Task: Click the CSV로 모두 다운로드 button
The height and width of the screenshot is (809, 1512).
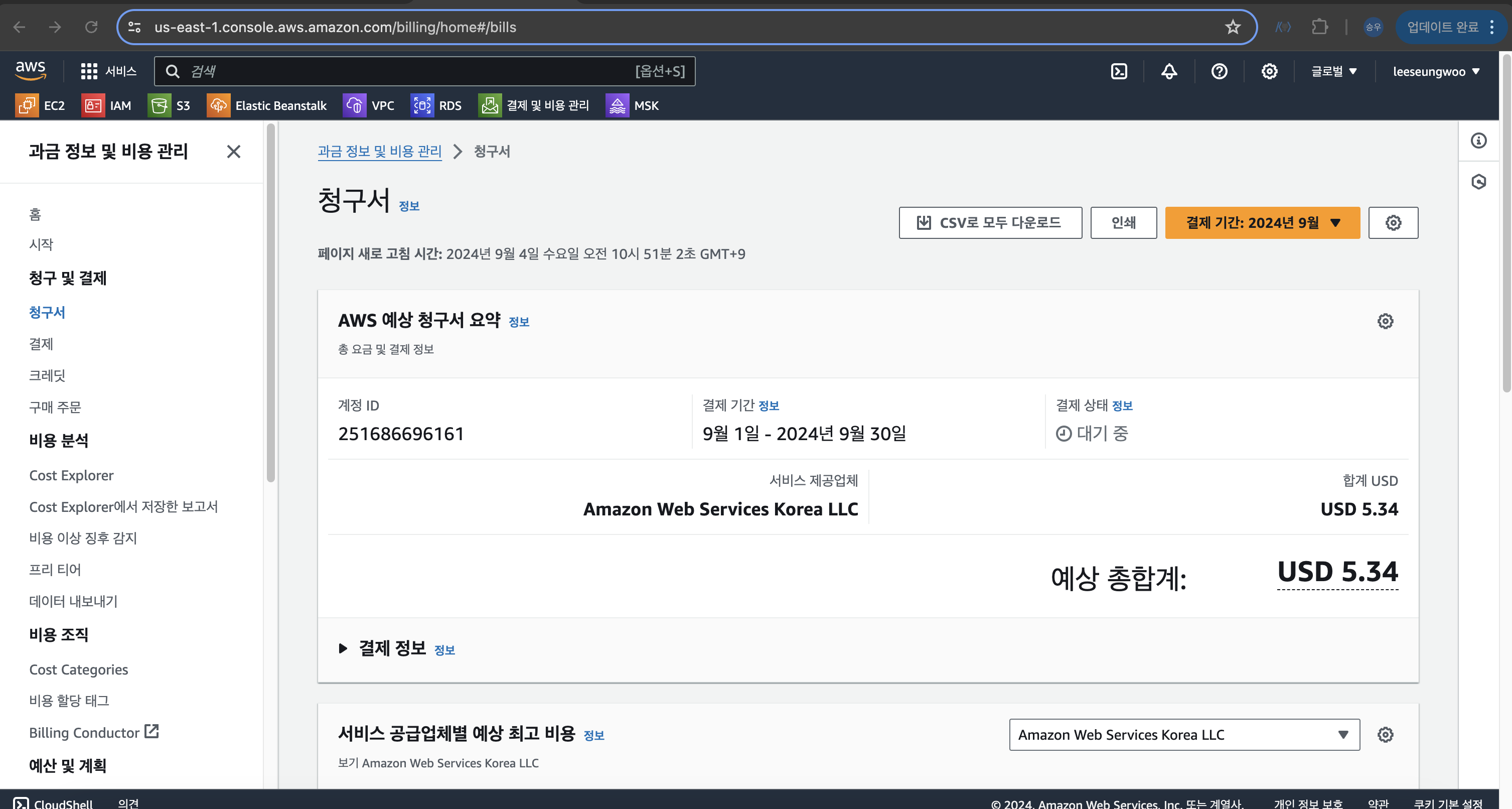Action: tap(990, 222)
